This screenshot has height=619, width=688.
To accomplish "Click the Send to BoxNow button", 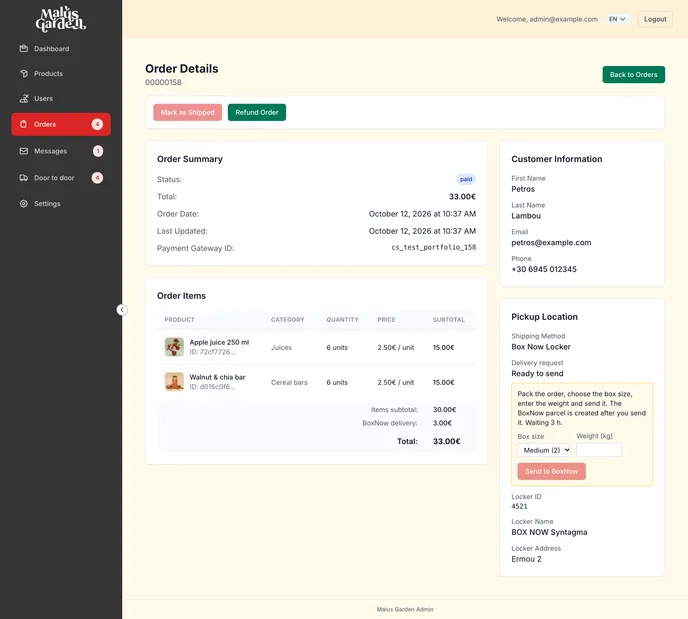I will point(552,471).
